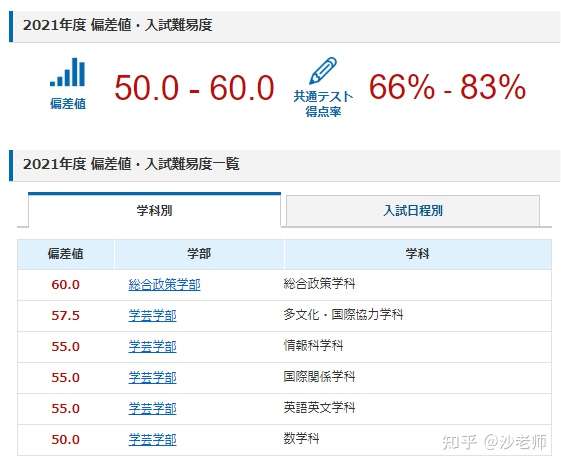The width and height of the screenshot is (561, 465).
Task: Click the 共通テスト得点率 label
Action: 323,104
